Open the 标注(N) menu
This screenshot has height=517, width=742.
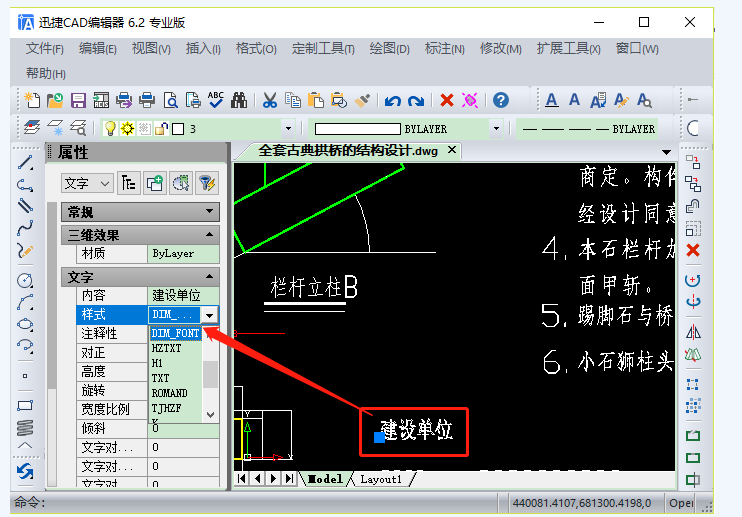(x=444, y=48)
